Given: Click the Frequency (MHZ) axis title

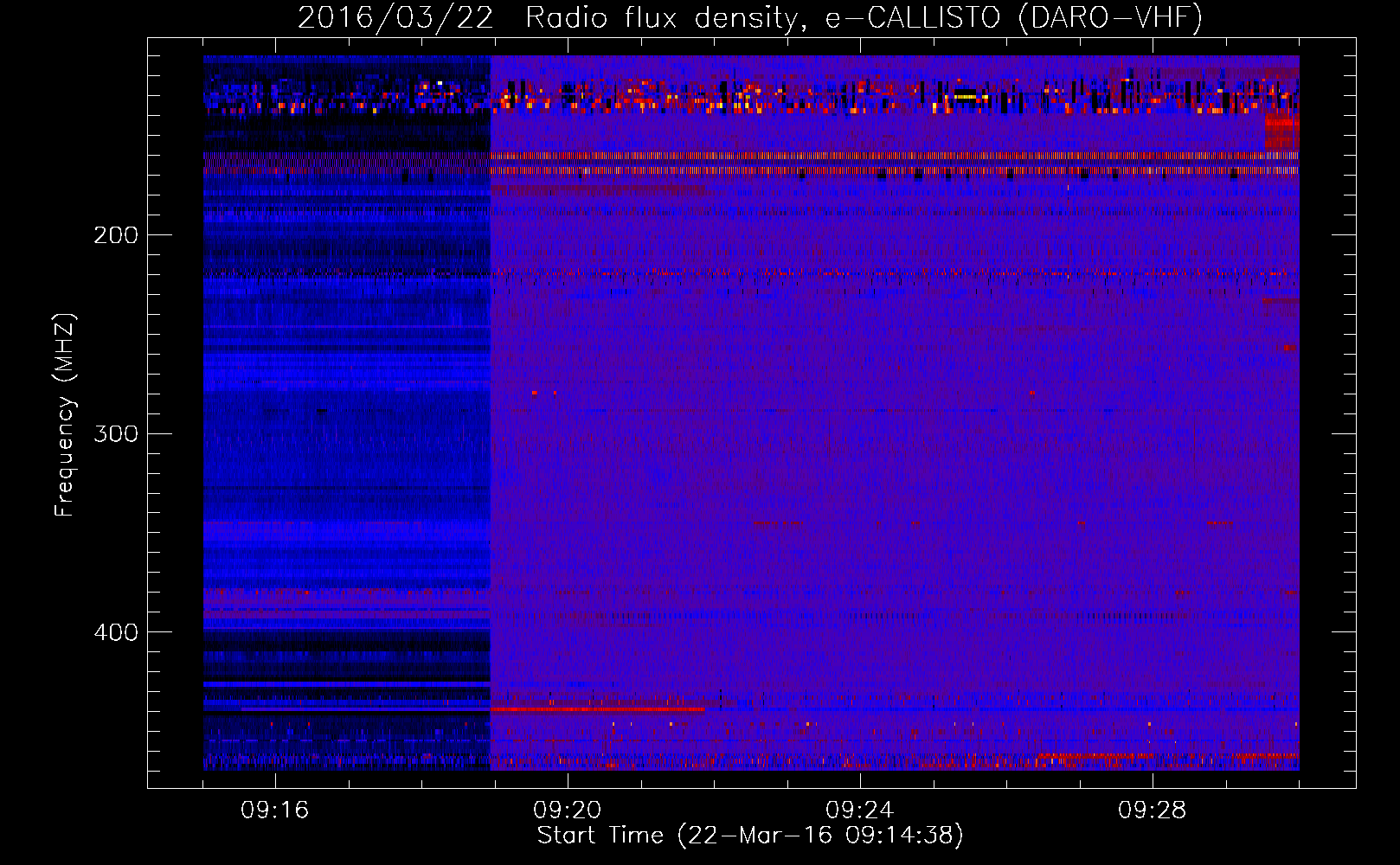Looking at the screenshot, I should click(x=65, y=414).
